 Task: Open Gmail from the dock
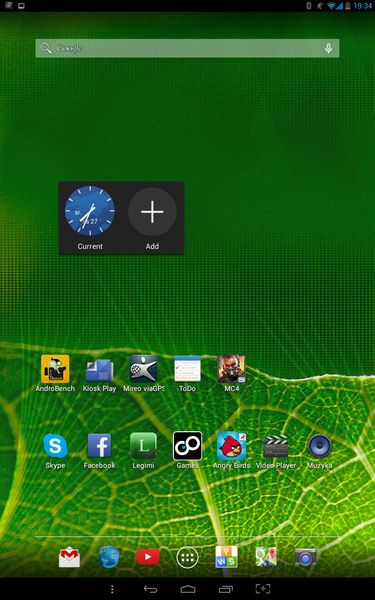click(x=69, y=557)
